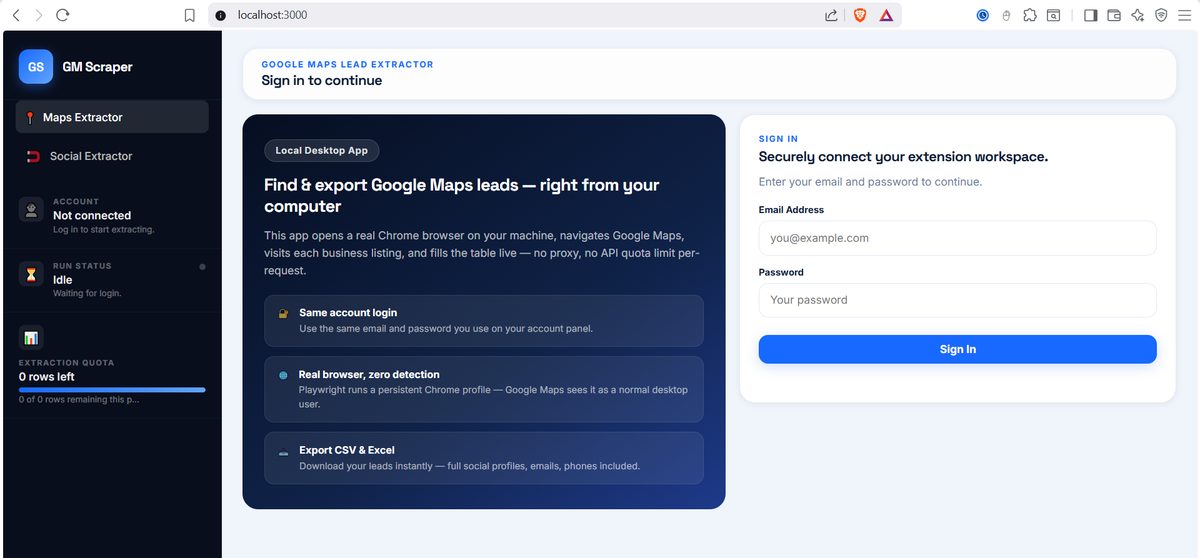Click the site info icon in address bar
1200x558 pixels.
(221, 15)
